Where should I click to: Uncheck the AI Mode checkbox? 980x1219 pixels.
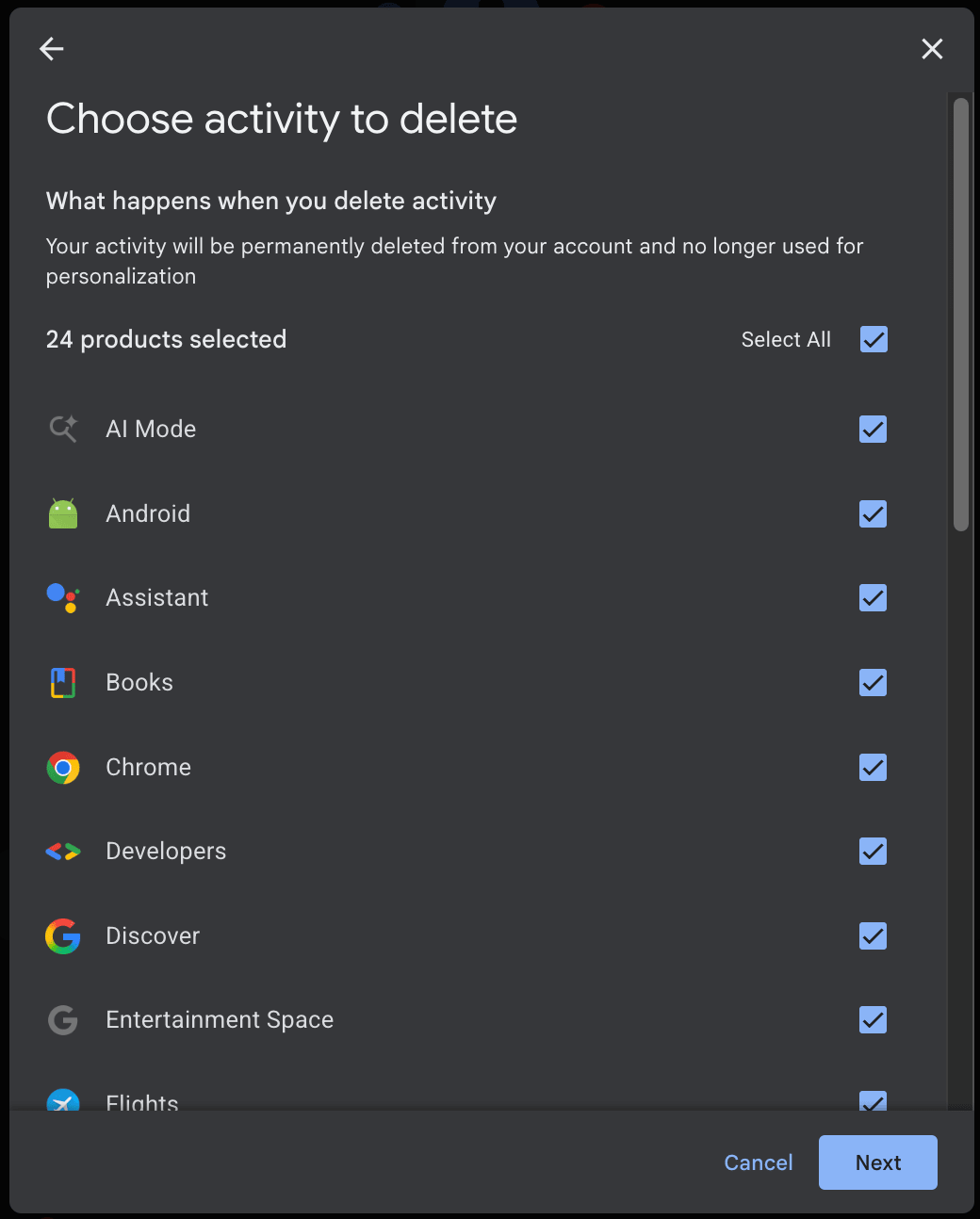pos(874,430)
